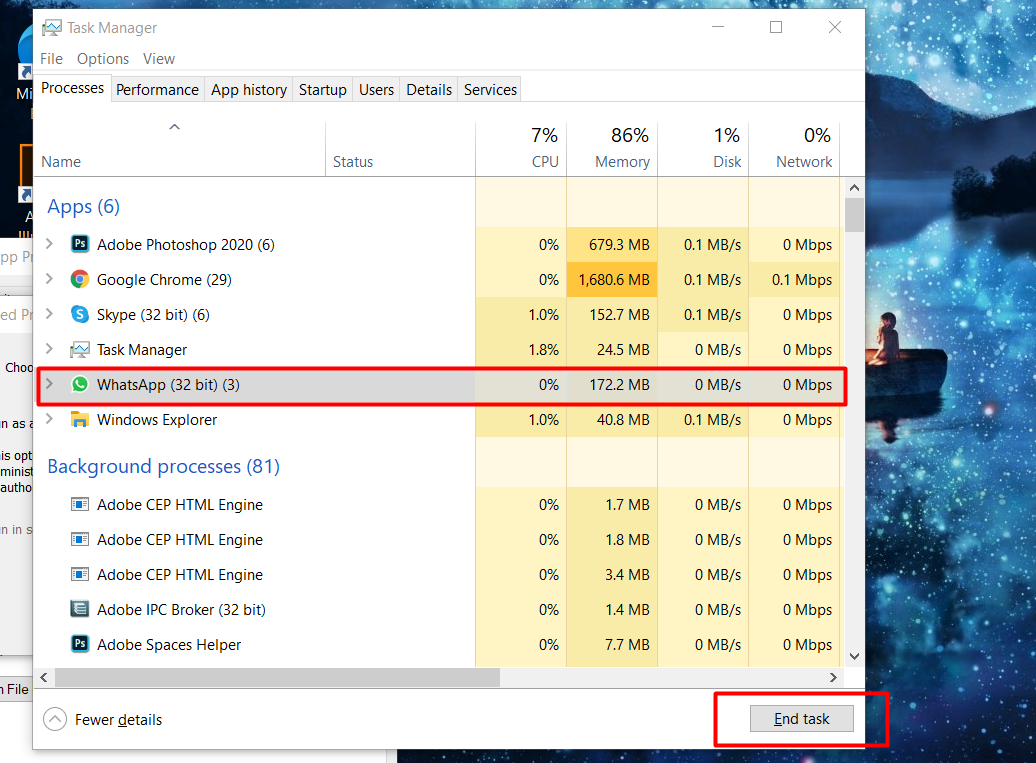Open the View menu
The width and height of the screenshot is (1036, 763).
click(159, 59)
